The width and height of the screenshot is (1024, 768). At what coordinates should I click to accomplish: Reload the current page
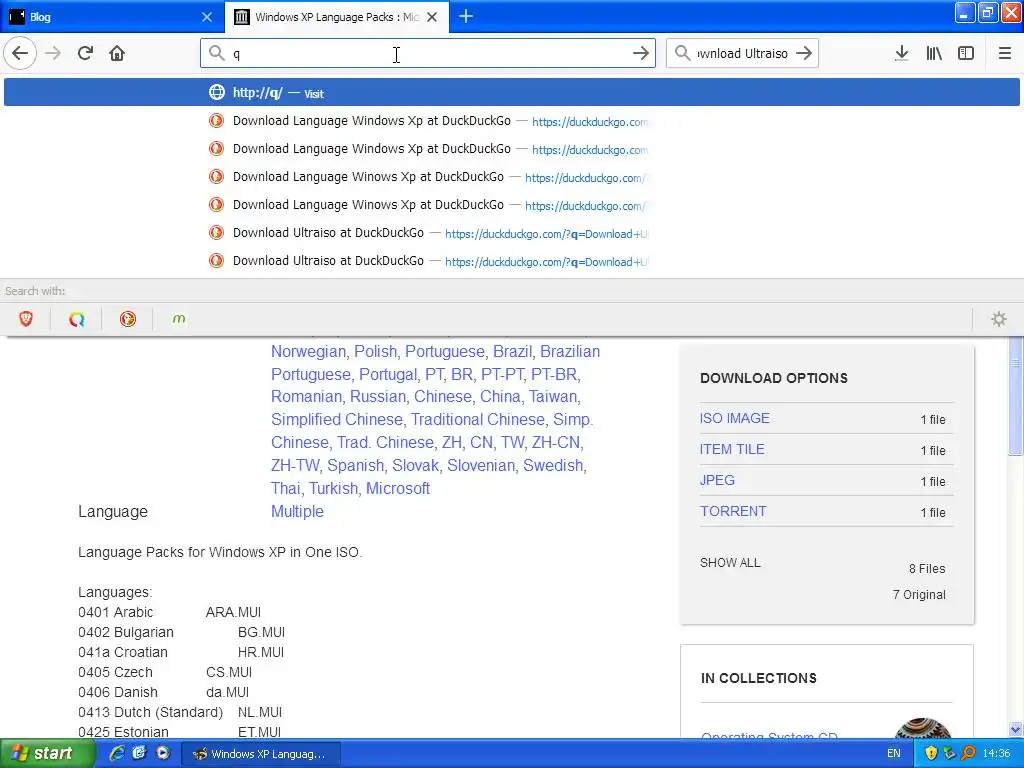85,53
